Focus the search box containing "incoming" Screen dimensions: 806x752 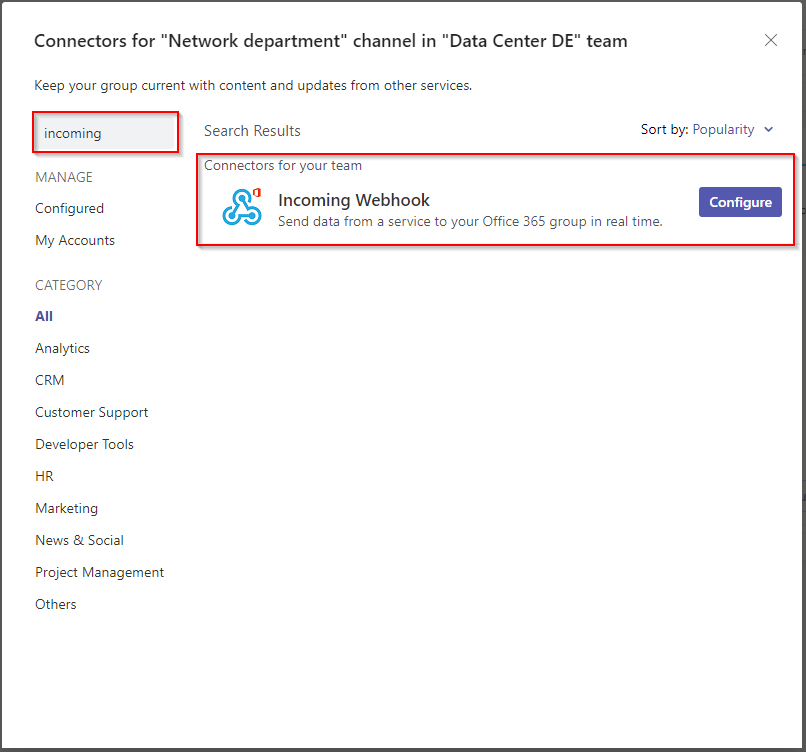point(105,133)
